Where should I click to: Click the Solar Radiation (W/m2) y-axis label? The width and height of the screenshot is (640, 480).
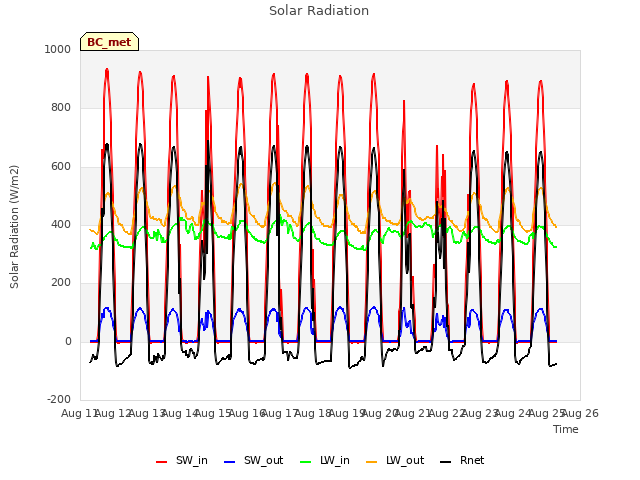point(14,227)
